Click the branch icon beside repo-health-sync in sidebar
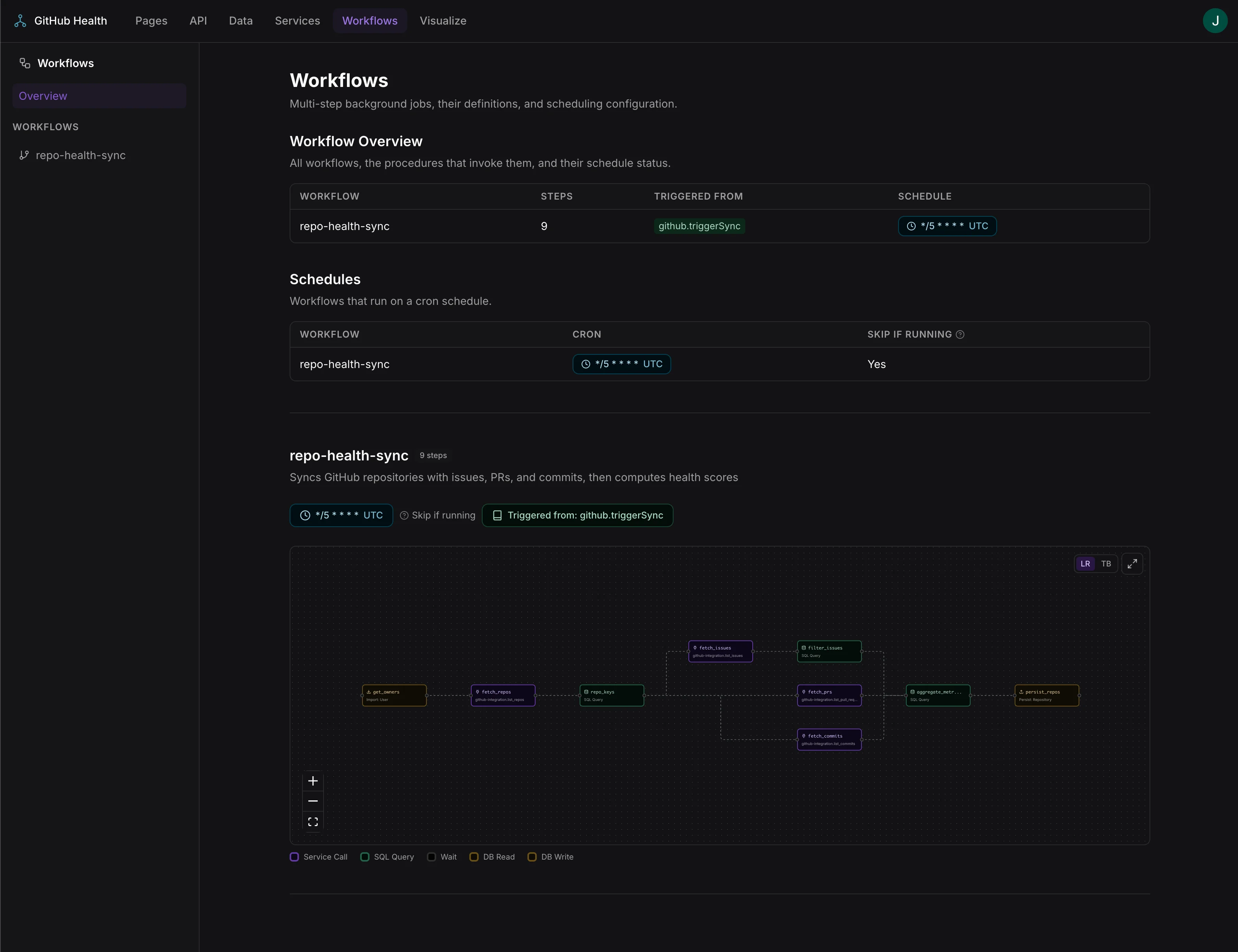Image resolution: width=1238 pixels, height=952 pixels. (24, 155)
